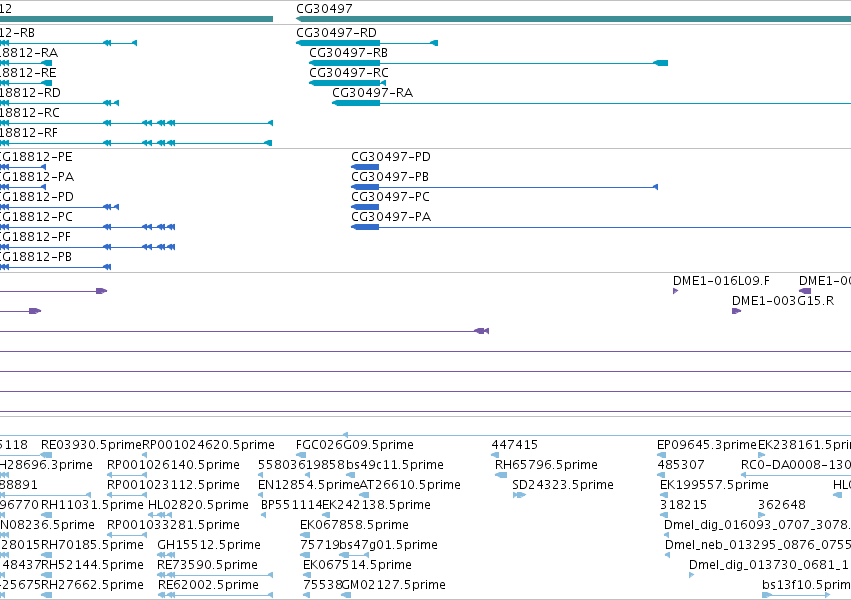Select EST label EK242138.5prime

coord(376,505)
